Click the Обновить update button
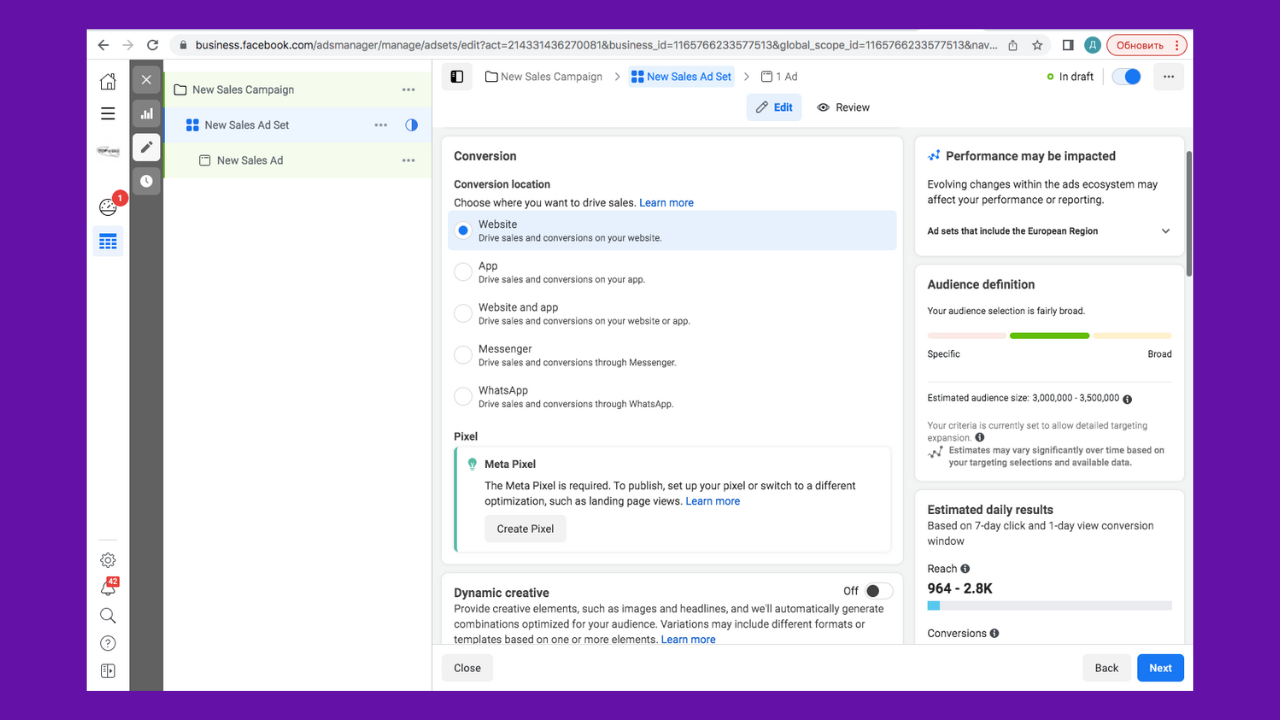Screen dimensions: 1280x720 (x=1146, y=45)
